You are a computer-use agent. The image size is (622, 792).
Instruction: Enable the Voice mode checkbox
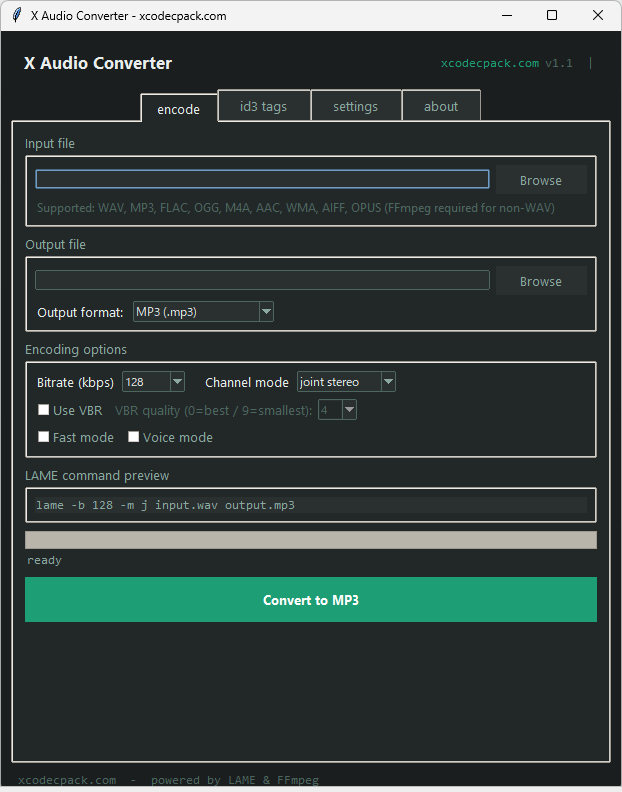point(133,437)
